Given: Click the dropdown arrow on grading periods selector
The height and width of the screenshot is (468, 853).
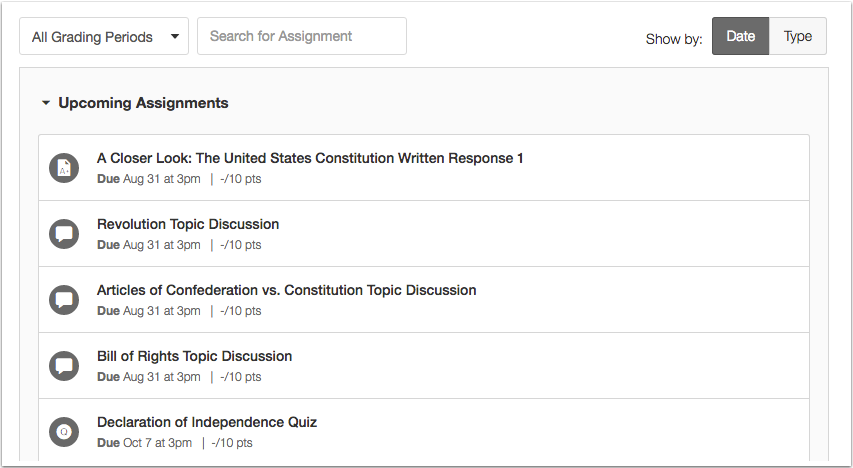Looking at the screenshot, I should tap(175, 37).
